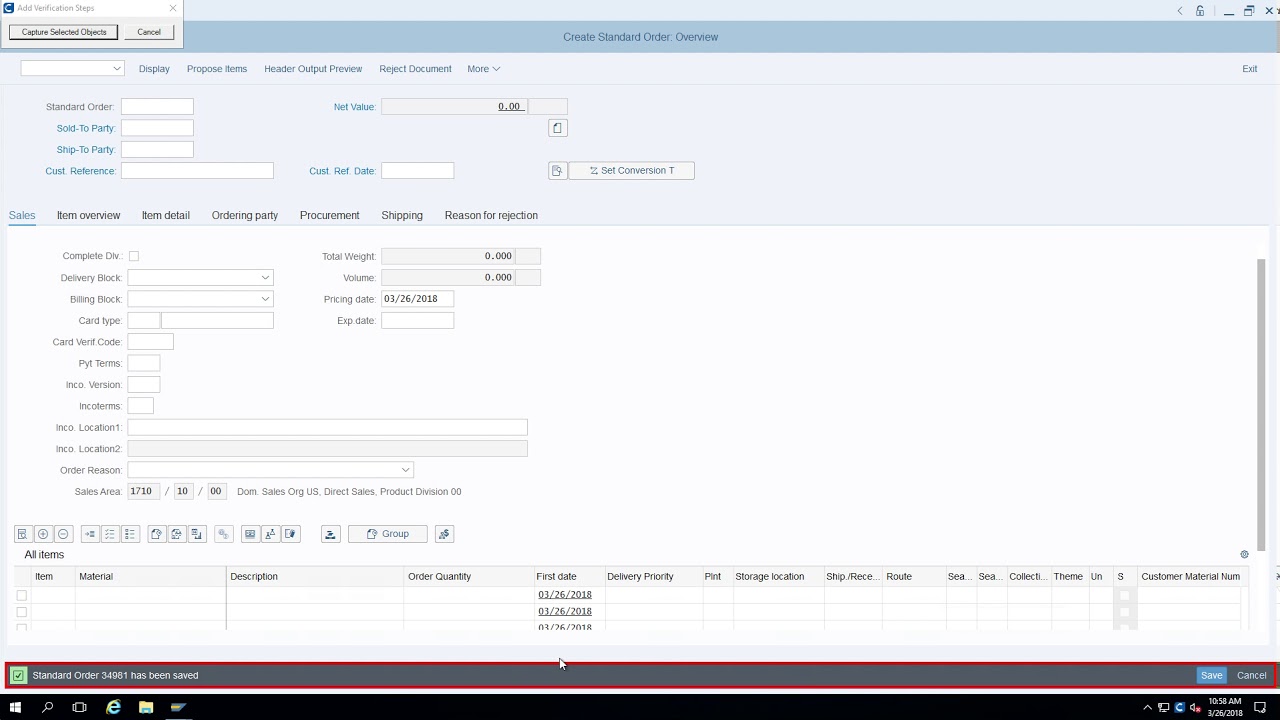Click the Exit button

(x=1249, y=69)
